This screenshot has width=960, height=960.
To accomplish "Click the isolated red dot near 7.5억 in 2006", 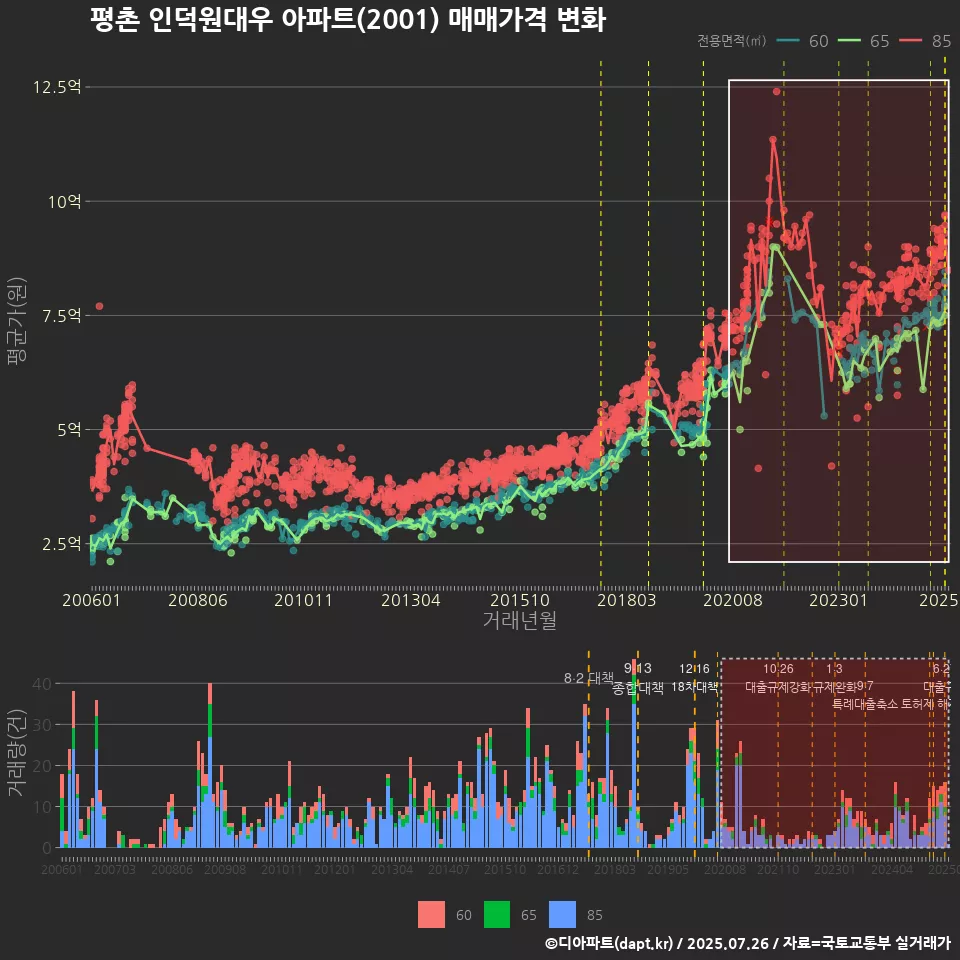I will point(99,306).
